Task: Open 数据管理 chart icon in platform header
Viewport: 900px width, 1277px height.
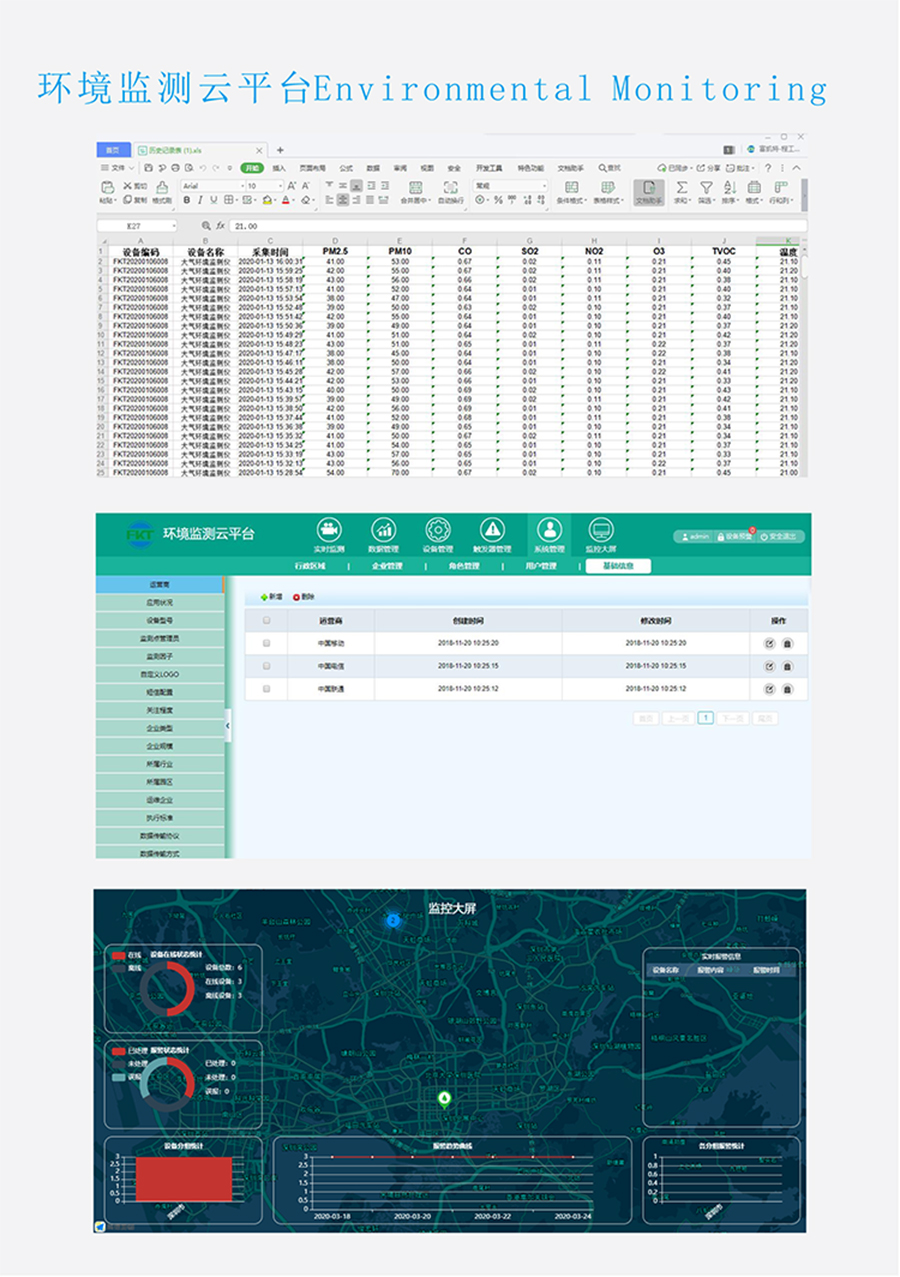Action: (383, 529)
